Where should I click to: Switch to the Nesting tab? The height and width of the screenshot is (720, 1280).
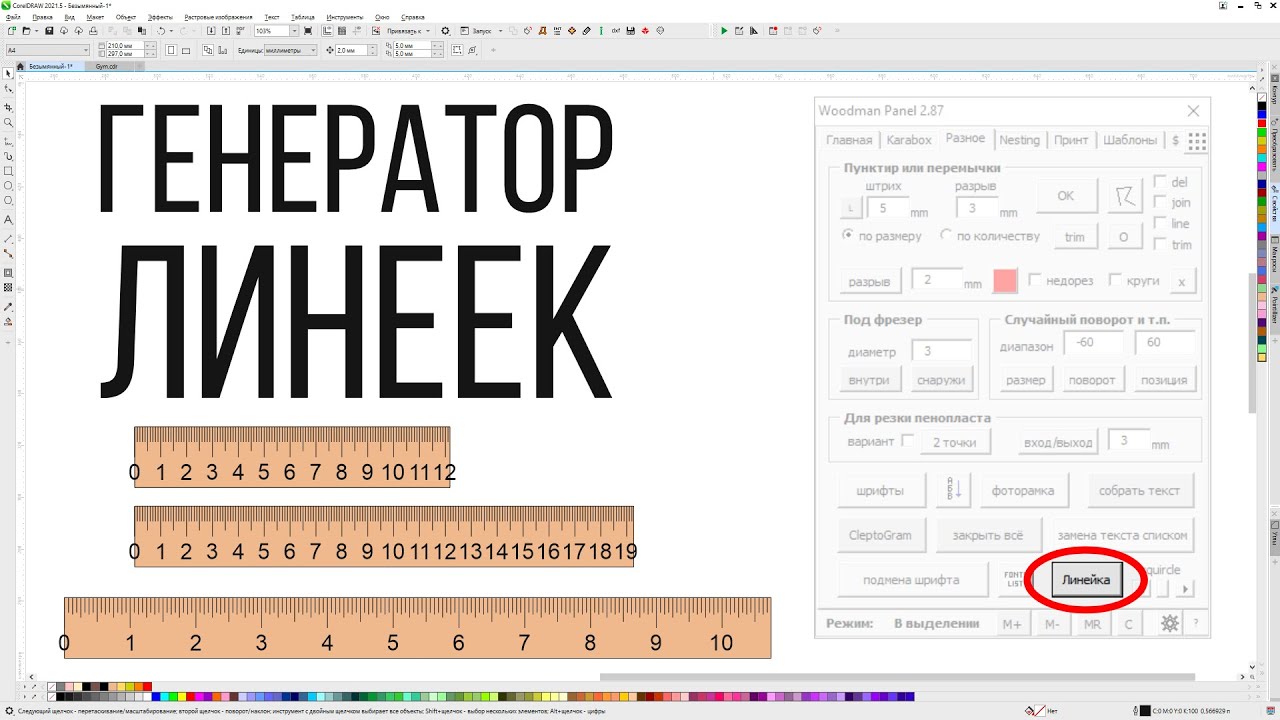1019,140
